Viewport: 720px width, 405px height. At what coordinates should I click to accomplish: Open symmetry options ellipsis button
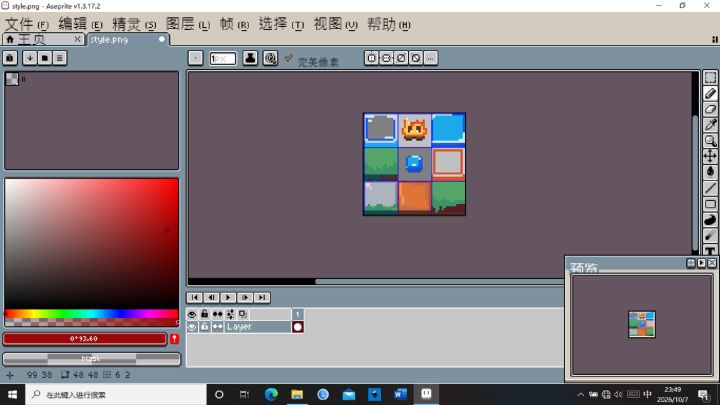430,58
